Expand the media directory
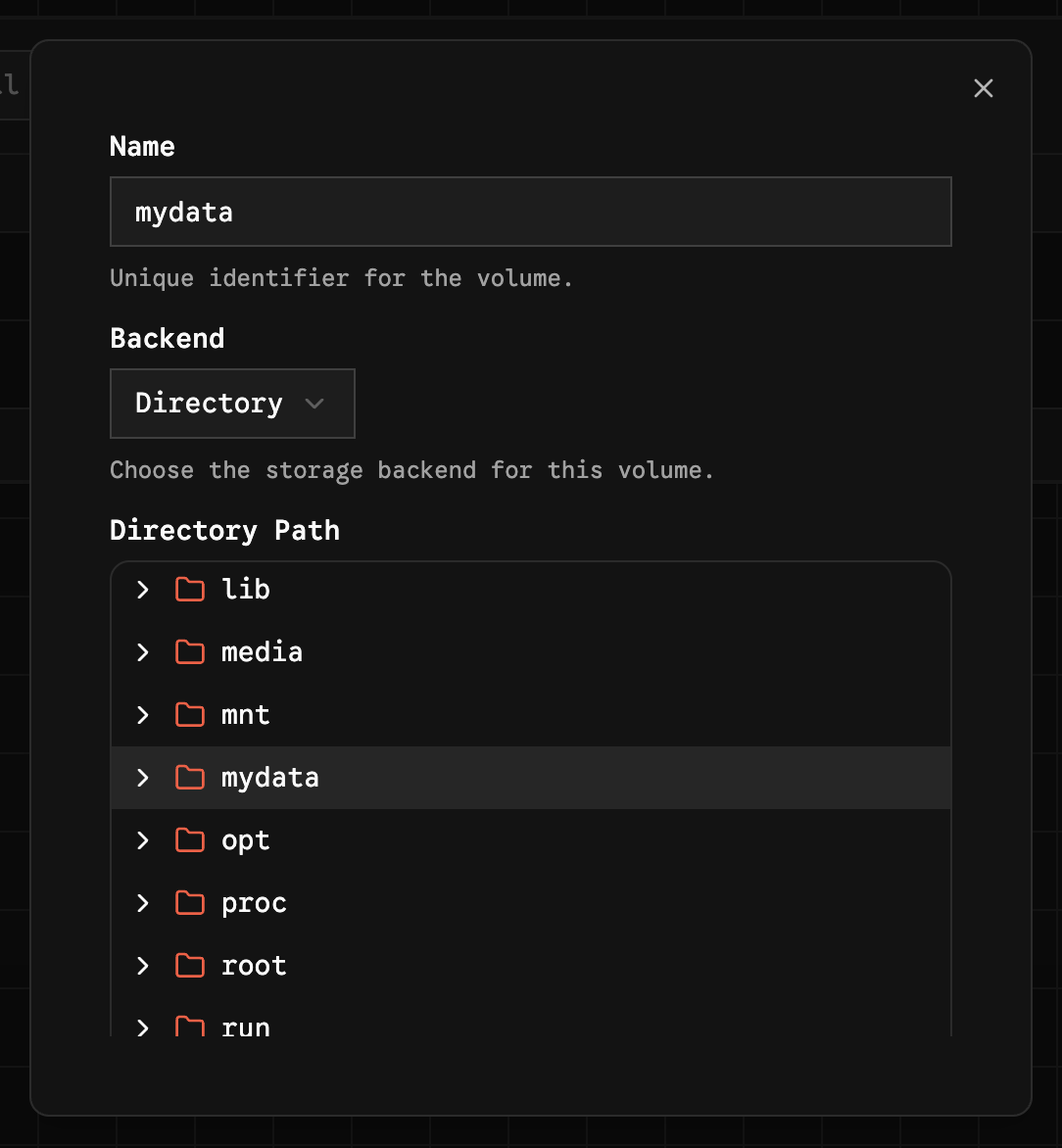Viewport: 1062px width, 1148px height. coord(142,651)
